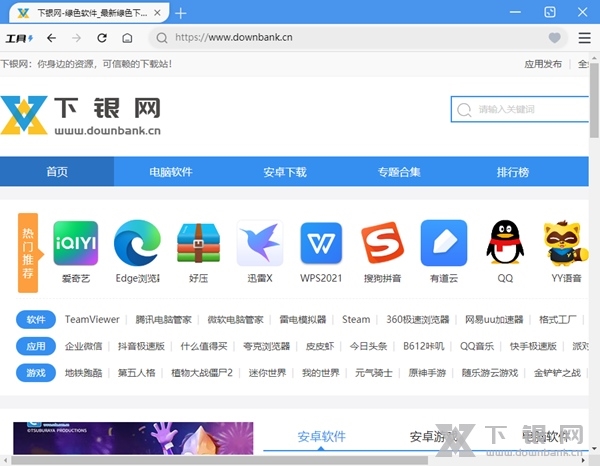Viewport: 600px width, 466px height.
Task: Open the 雷电模拟器 link
Action: pos(303,319)
